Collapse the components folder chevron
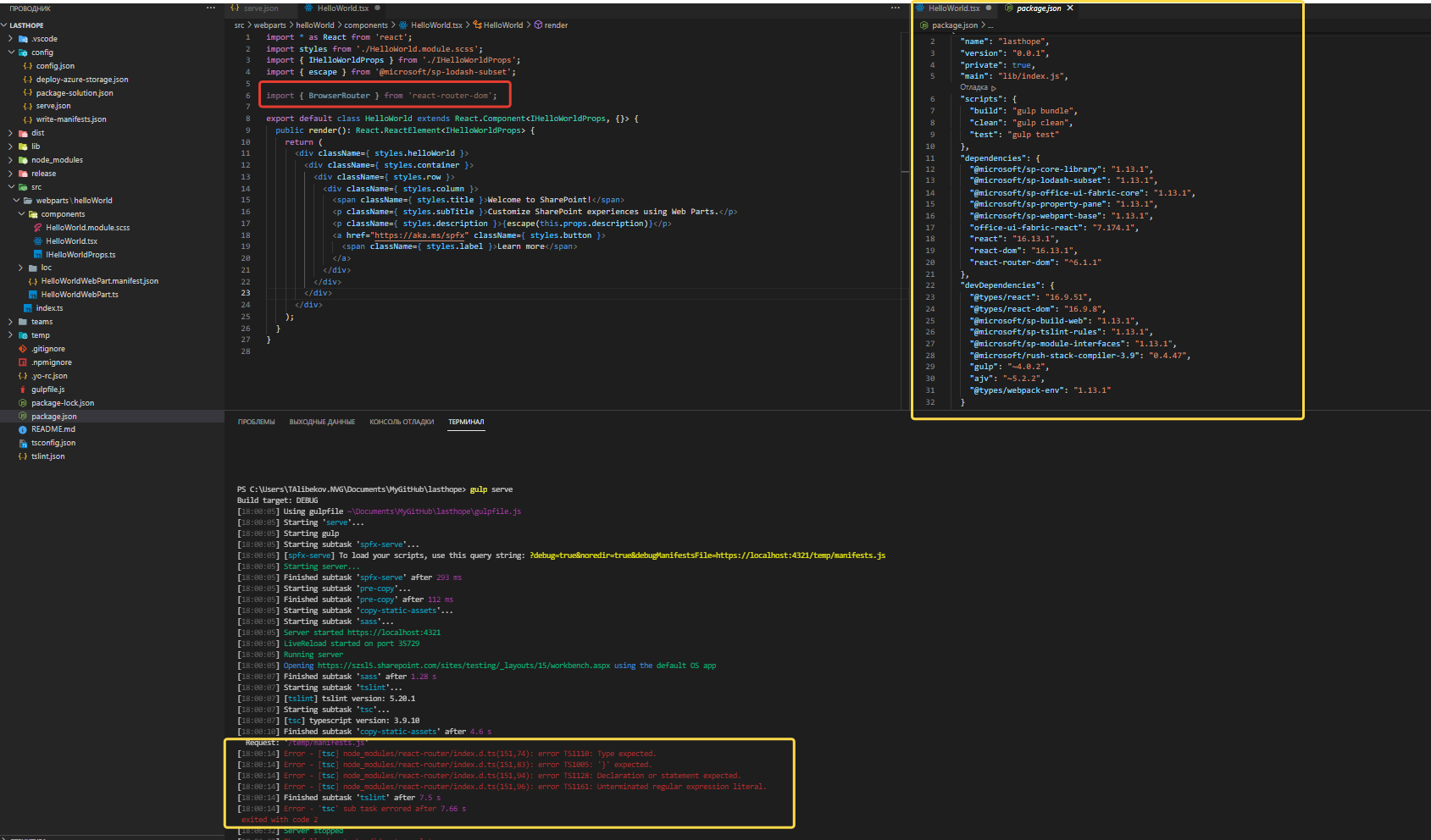This screenshot has height=840, width=1431. click(21, 214)
